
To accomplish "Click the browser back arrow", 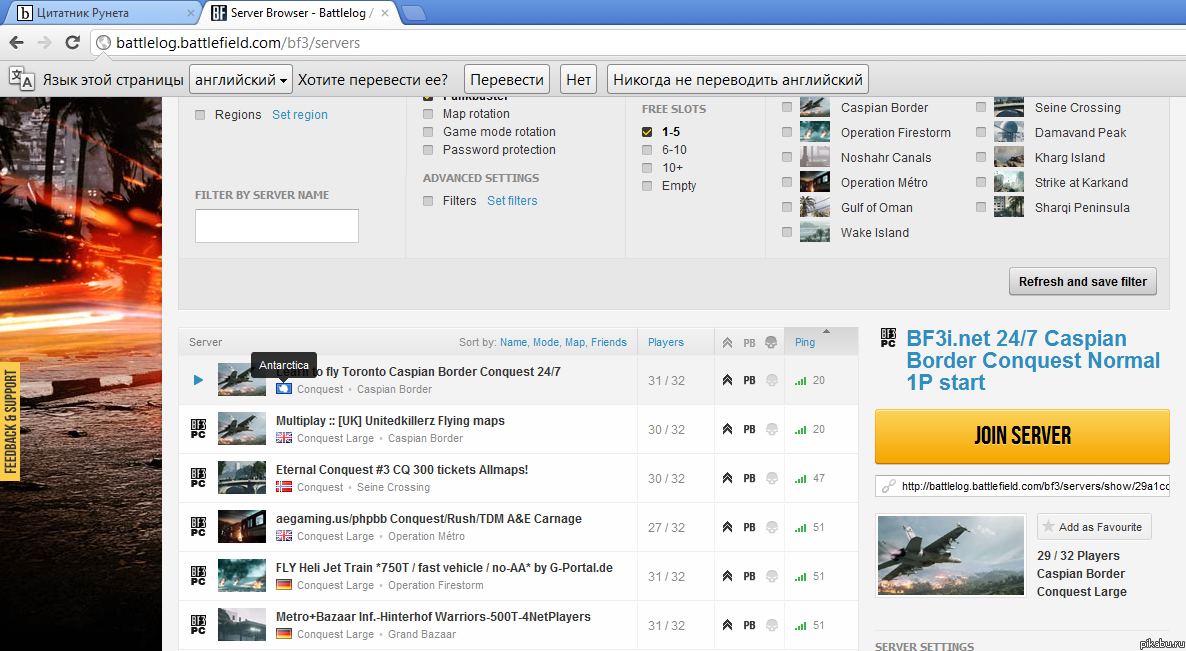I will [17, 42].
